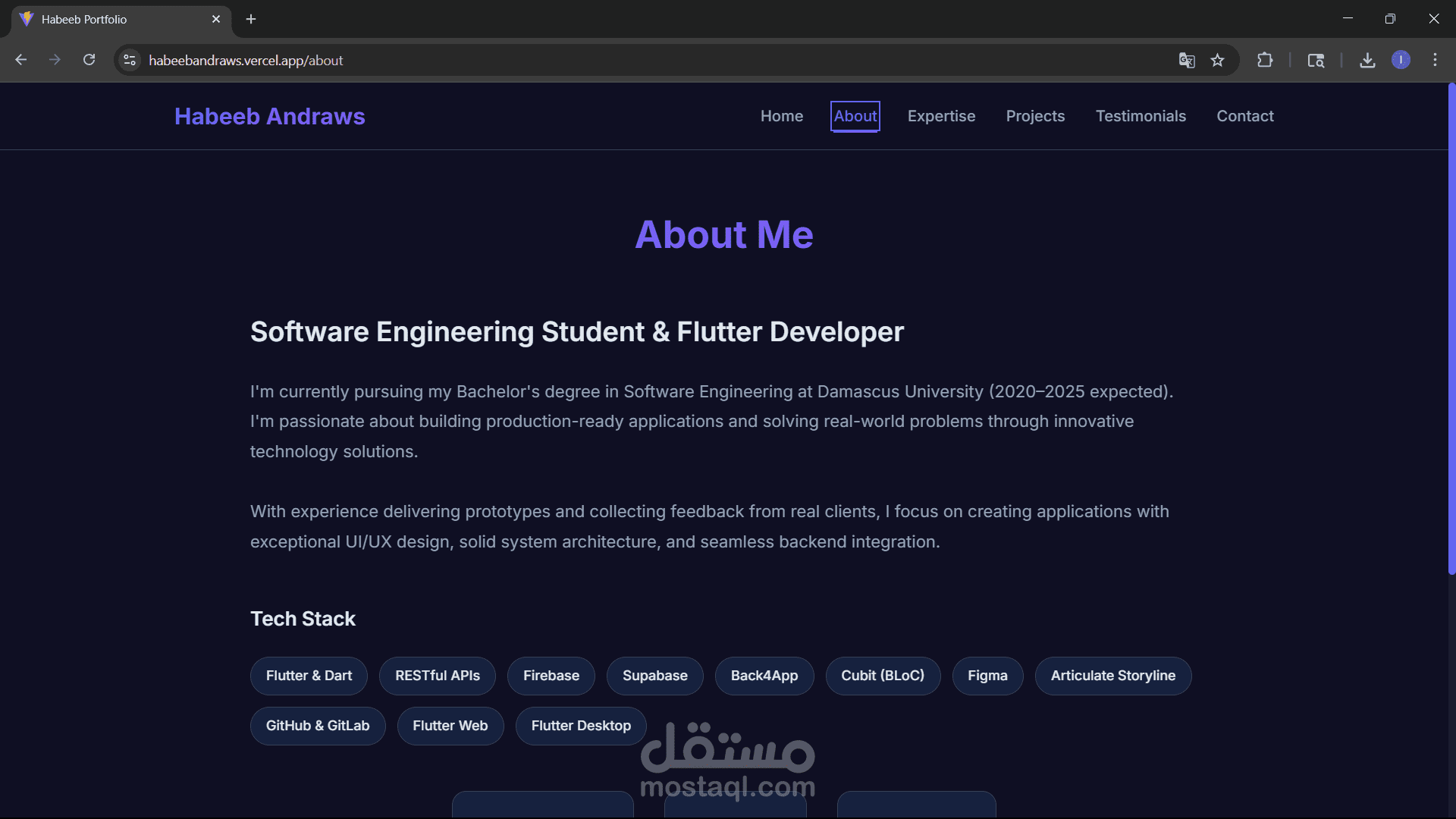Click the Flutter & Dart tag
Image resolution: width=1456 pixels, height=819 pixels.
coord(309,676)
